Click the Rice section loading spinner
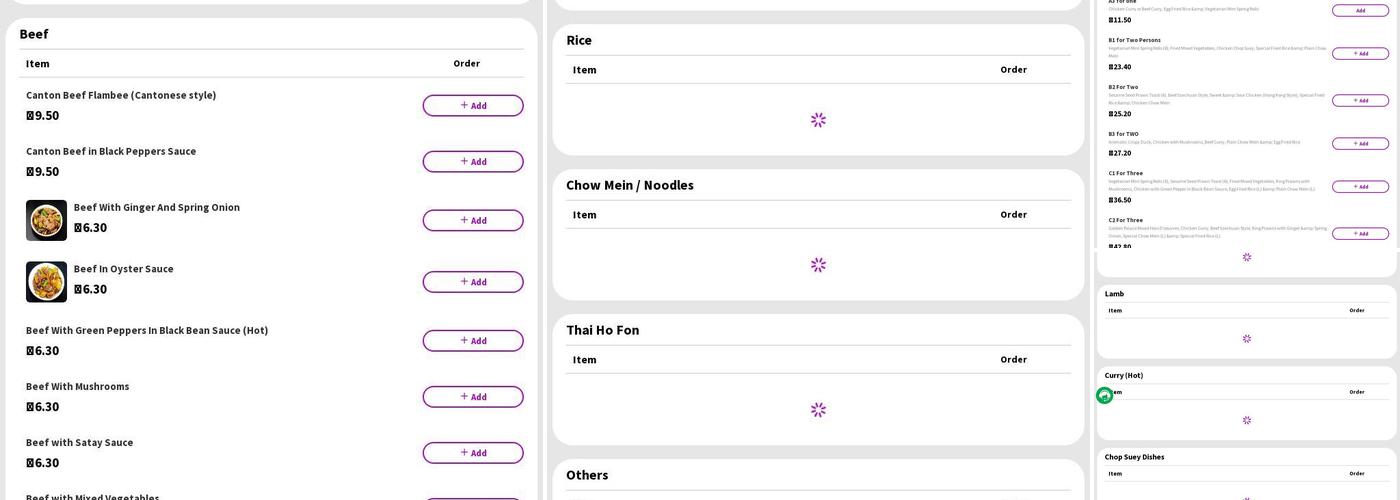The width and height of the screenshot is (1400, 500). click(818, 120)
